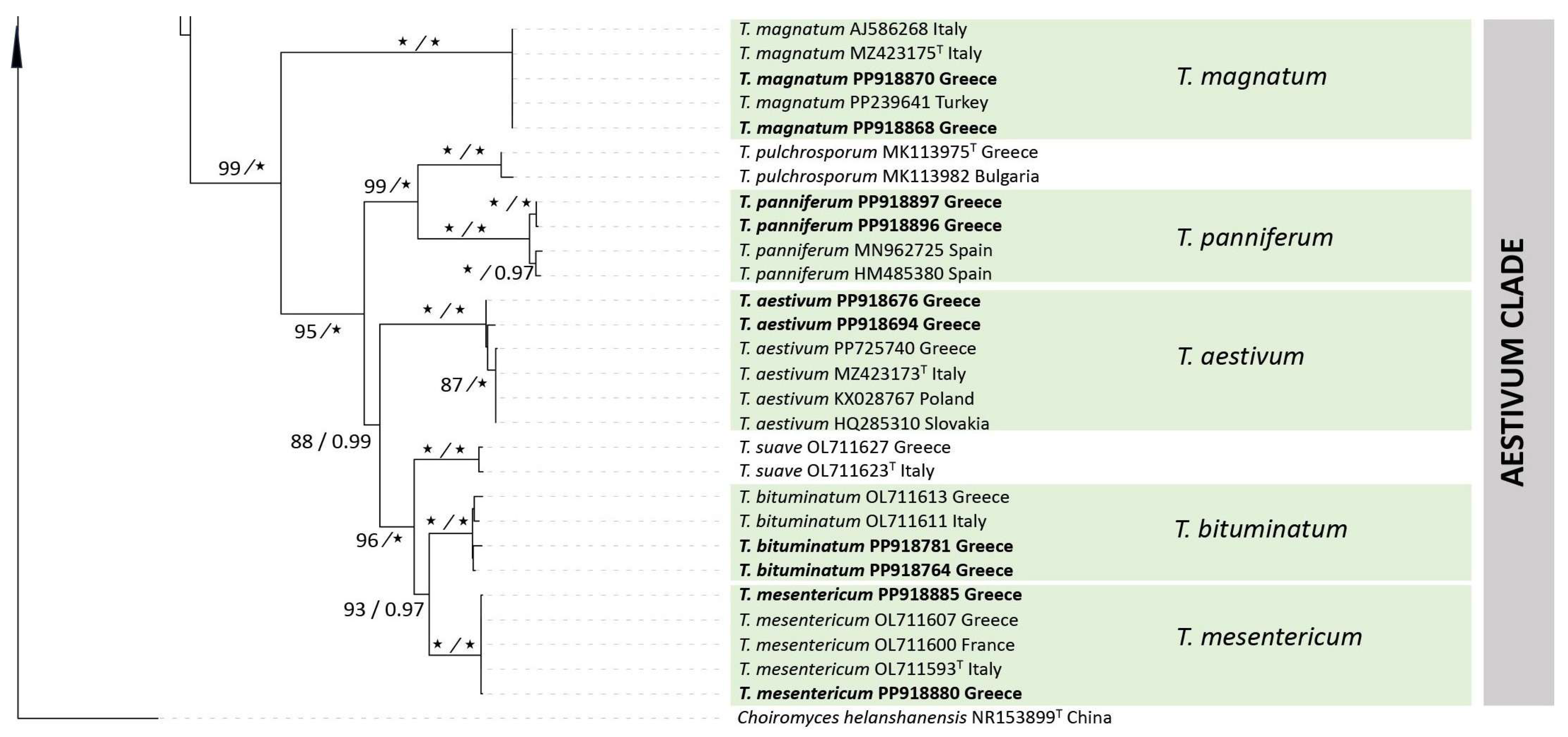This screenshot has height=737, width=1568.
Task: Select T. mesentericum PP918885 Greece entry
Action: pyautogui.click(x=879, y=595)
